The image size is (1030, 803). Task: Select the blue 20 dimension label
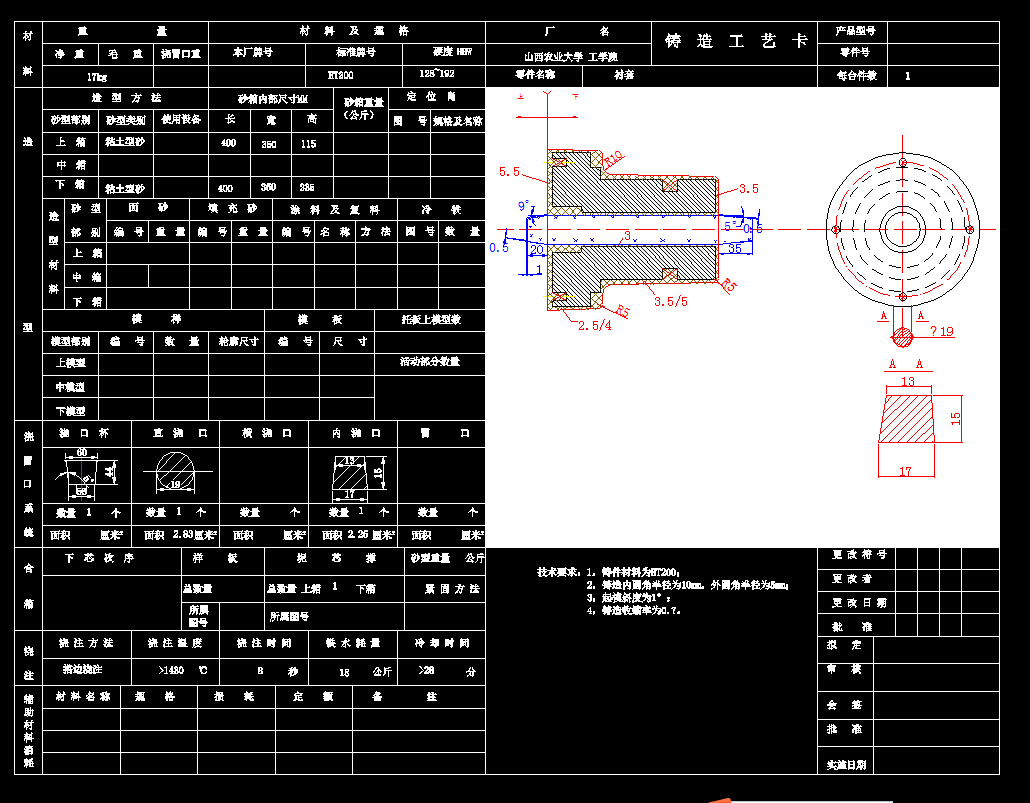[537, 250]
